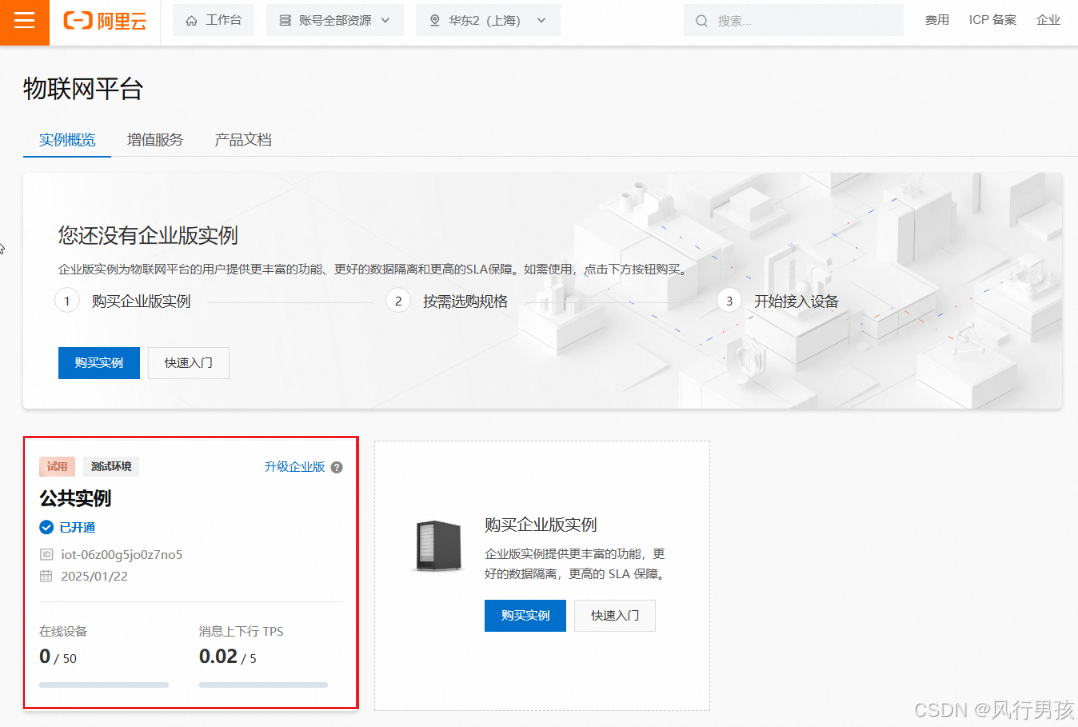Click the calendar icon beside 2025/01/22
The image size is (1078, 727).
point(46,576)
